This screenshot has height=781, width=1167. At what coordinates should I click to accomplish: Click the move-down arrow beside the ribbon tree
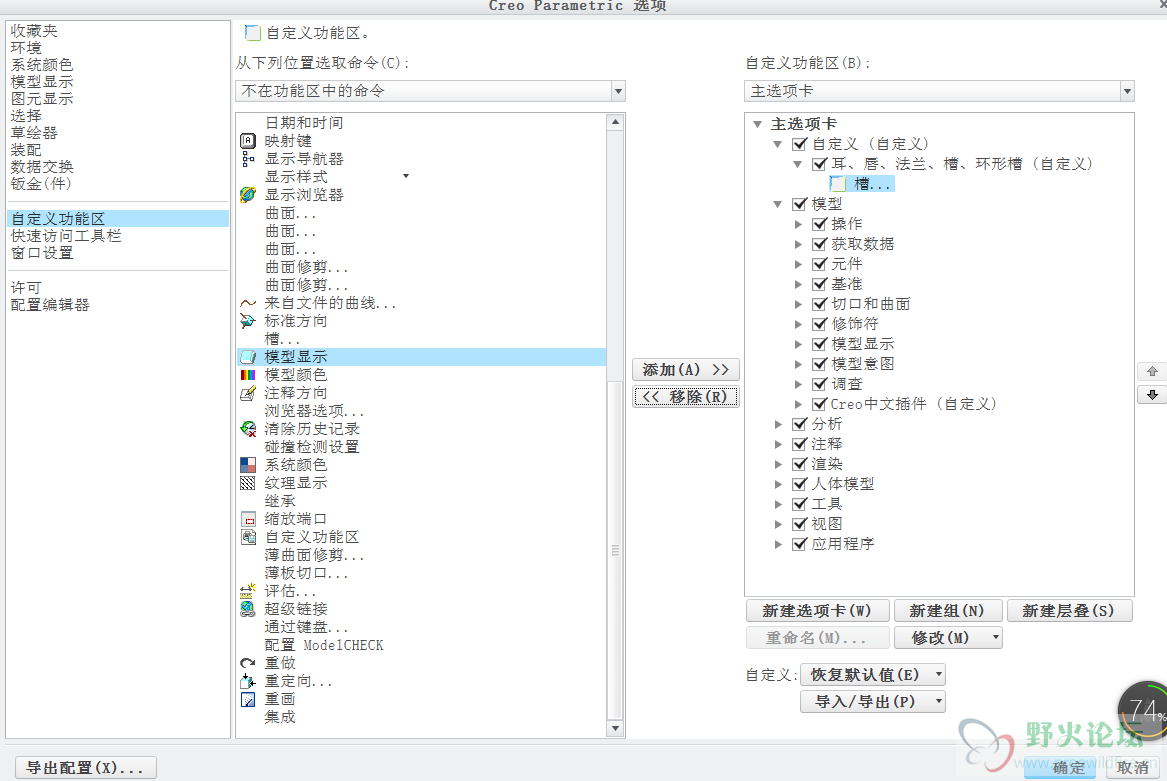(x=1152, y=395)
